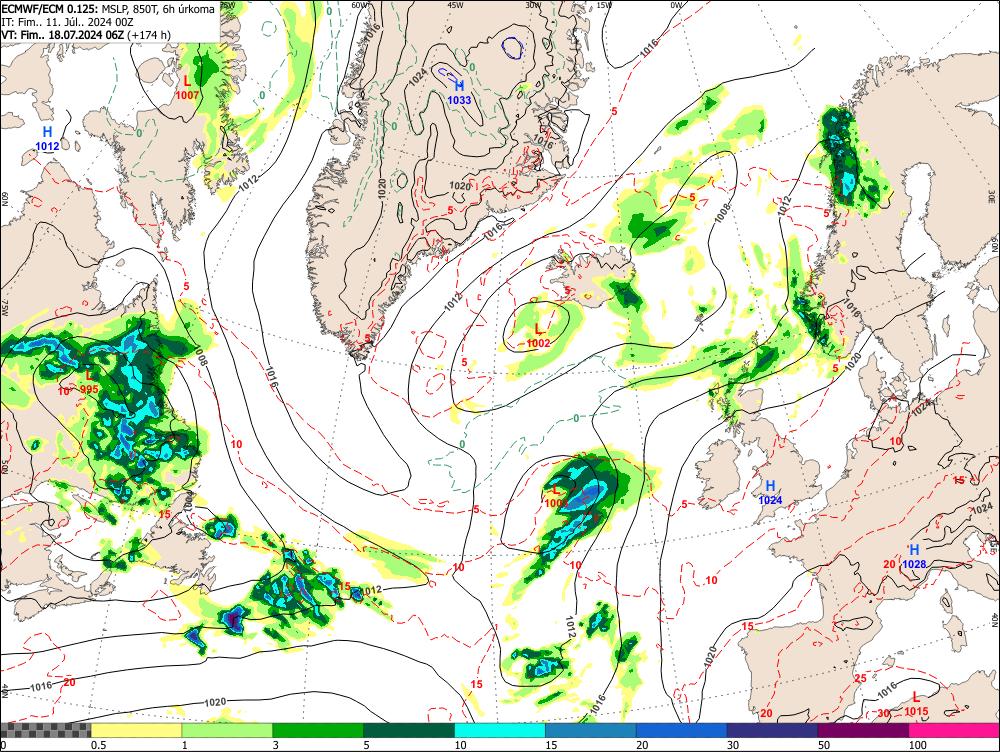Viewport: 1000px width, 752px height.
Task: Click the steel blue 15–20 mm legend swatch
Action: [591, 730]
